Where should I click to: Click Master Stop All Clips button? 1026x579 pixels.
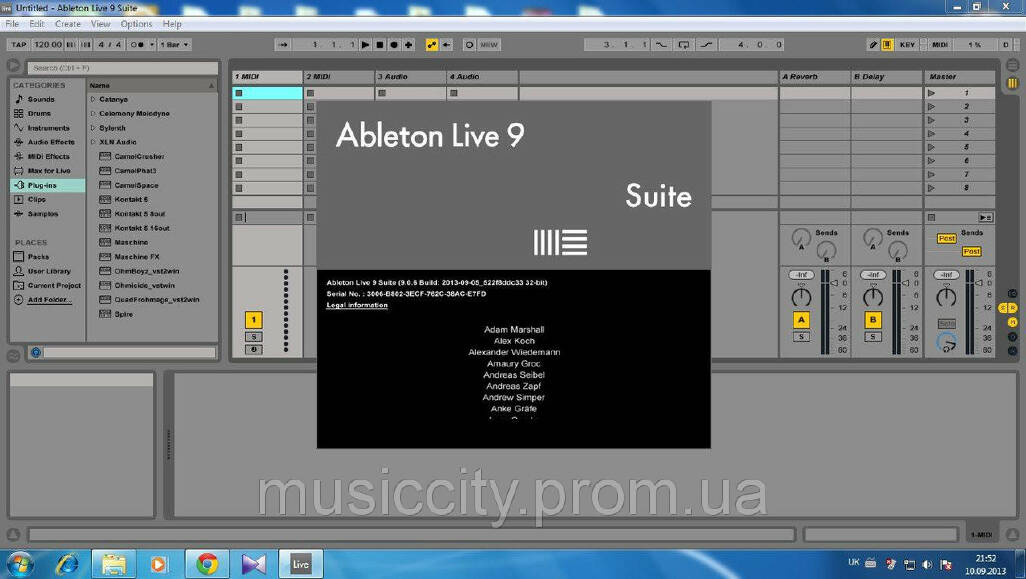point(932,217)
